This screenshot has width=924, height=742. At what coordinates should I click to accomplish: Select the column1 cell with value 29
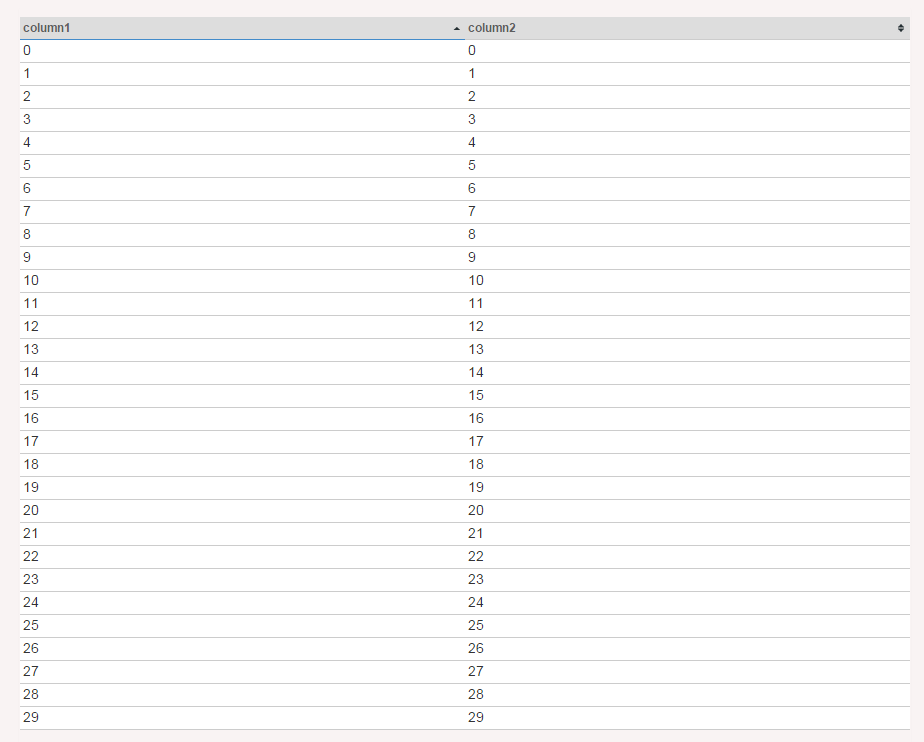tap(242, 718)
